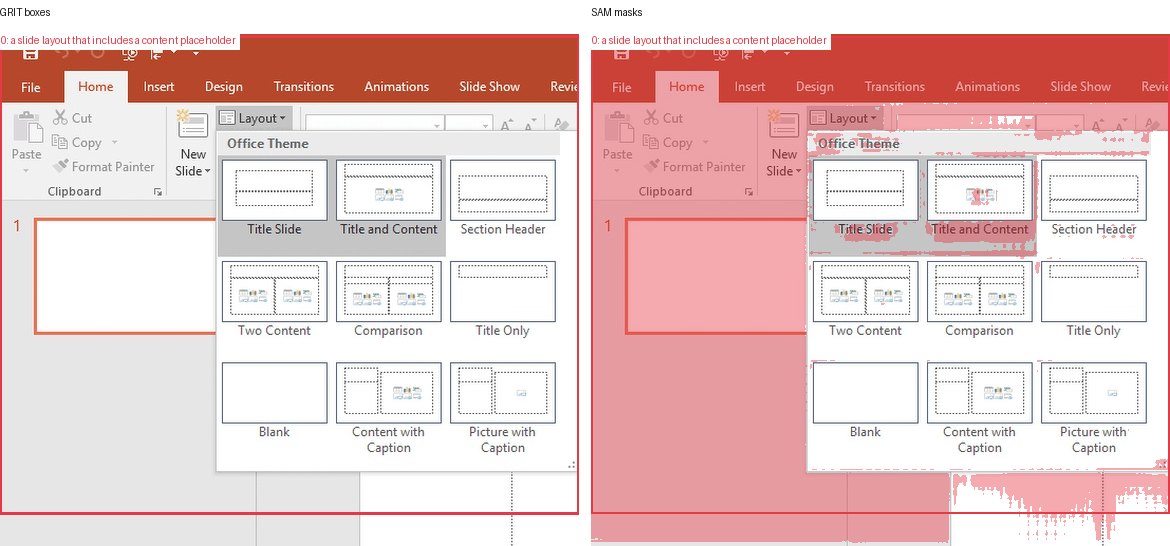
Task: Choose Section Header layout in right SAM screenshot
Action: pos(1094,198)
